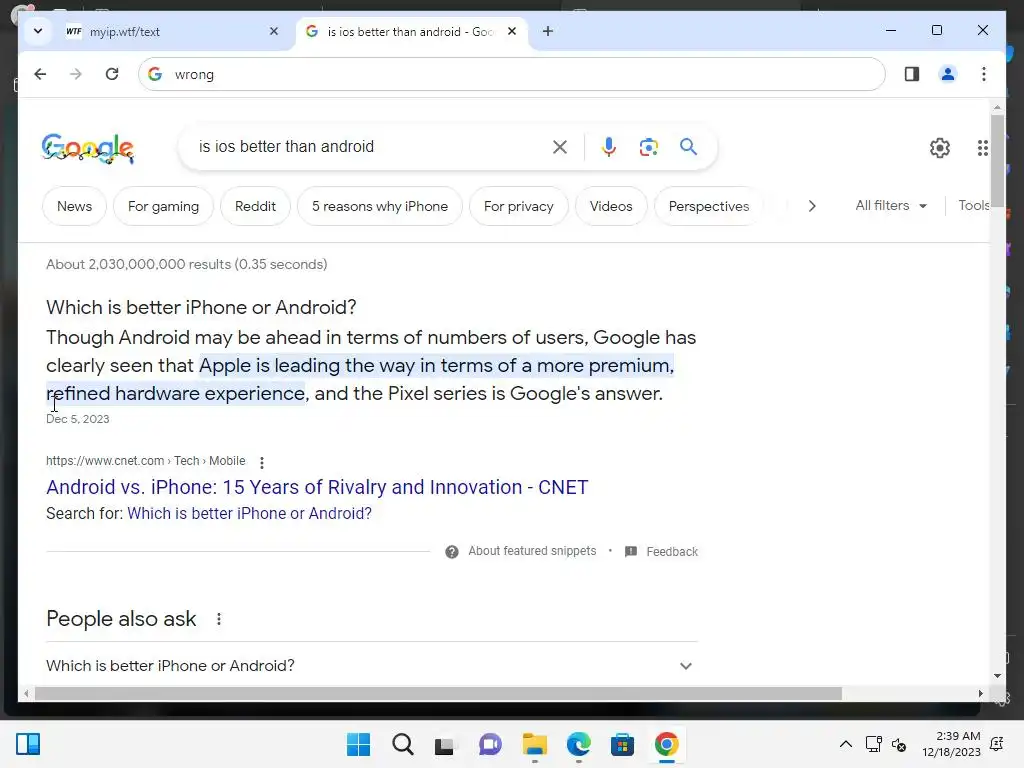This screenshot has height=768, width=1024.
Task: Click the horizontal scroll-right arrow
Action: 980,694
